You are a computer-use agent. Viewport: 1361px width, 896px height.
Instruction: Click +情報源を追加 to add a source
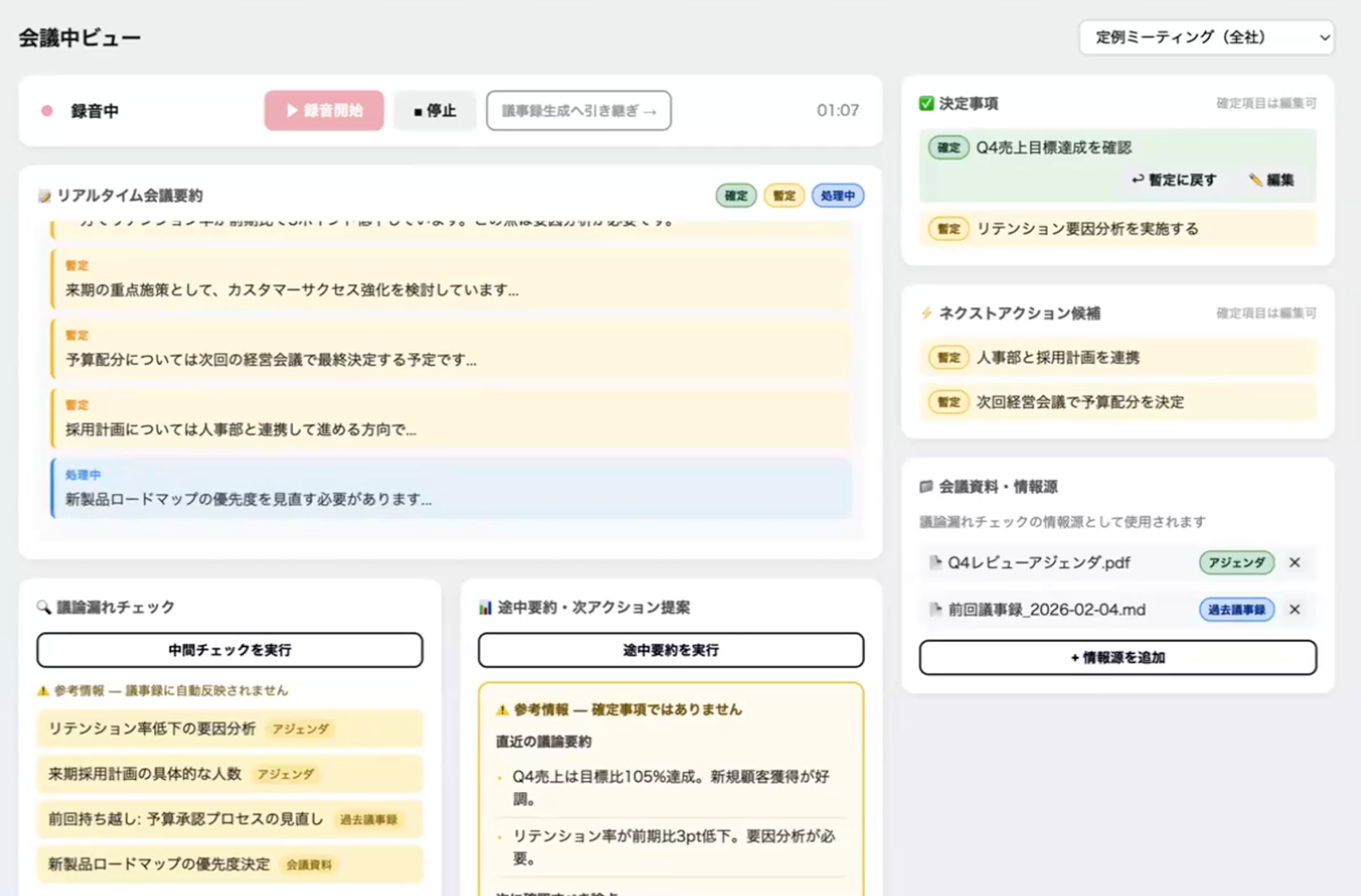pos(1117,657)
